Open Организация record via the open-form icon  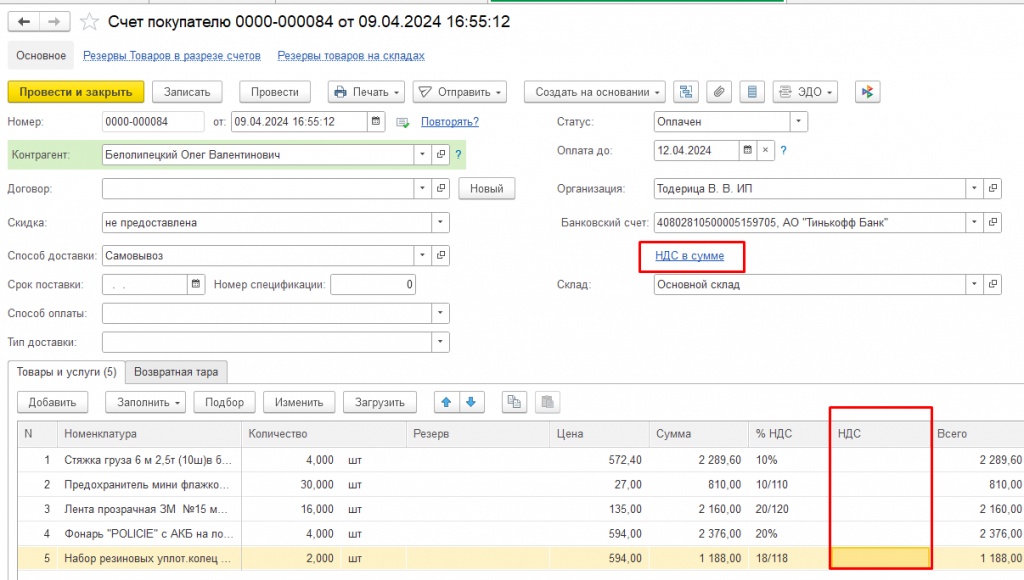click(x=993, y=189)
